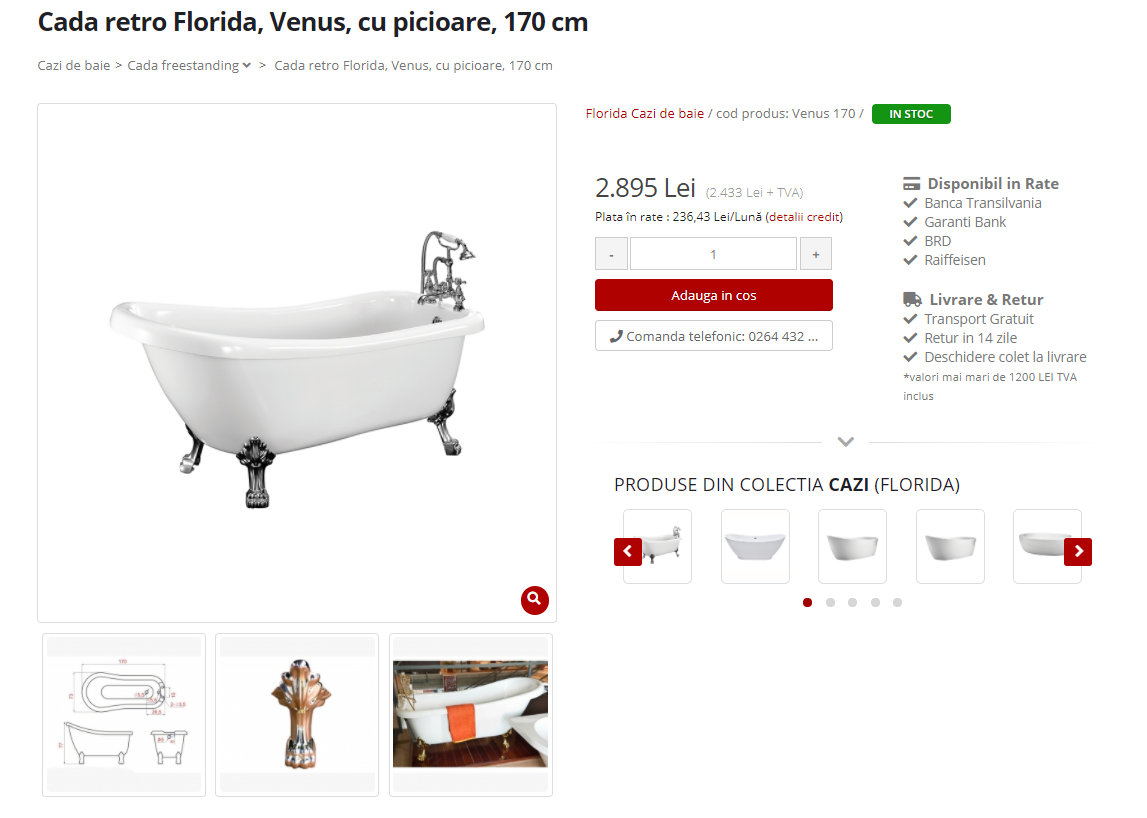
Task: Expand the Cada freestanding breadcrumb dropdown
Action: click(247, 66)
